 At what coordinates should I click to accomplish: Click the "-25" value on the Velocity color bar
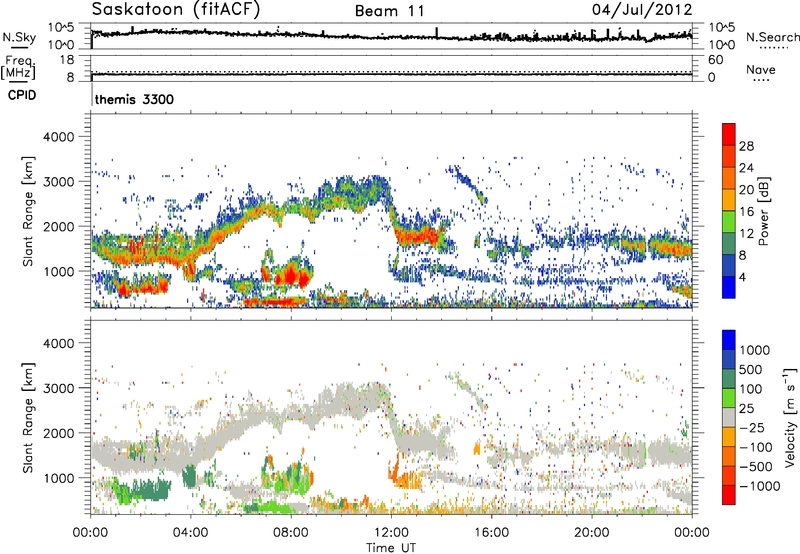(x=752, y=428)
